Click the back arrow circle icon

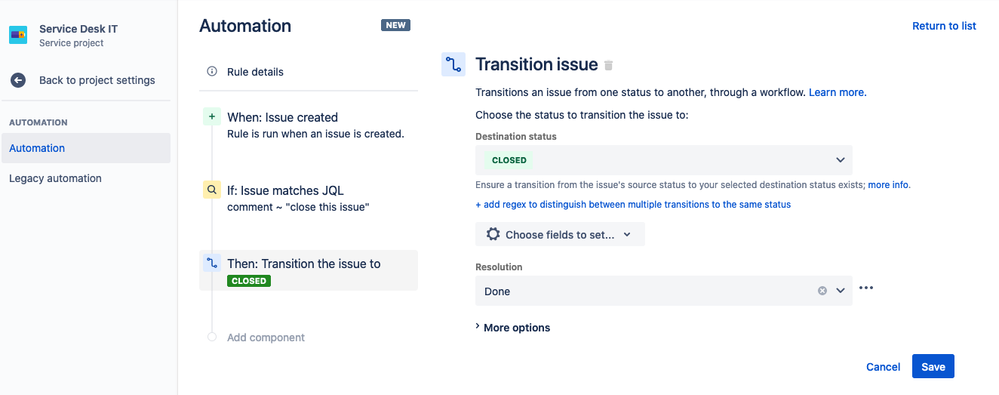click(x=18, y=80)
